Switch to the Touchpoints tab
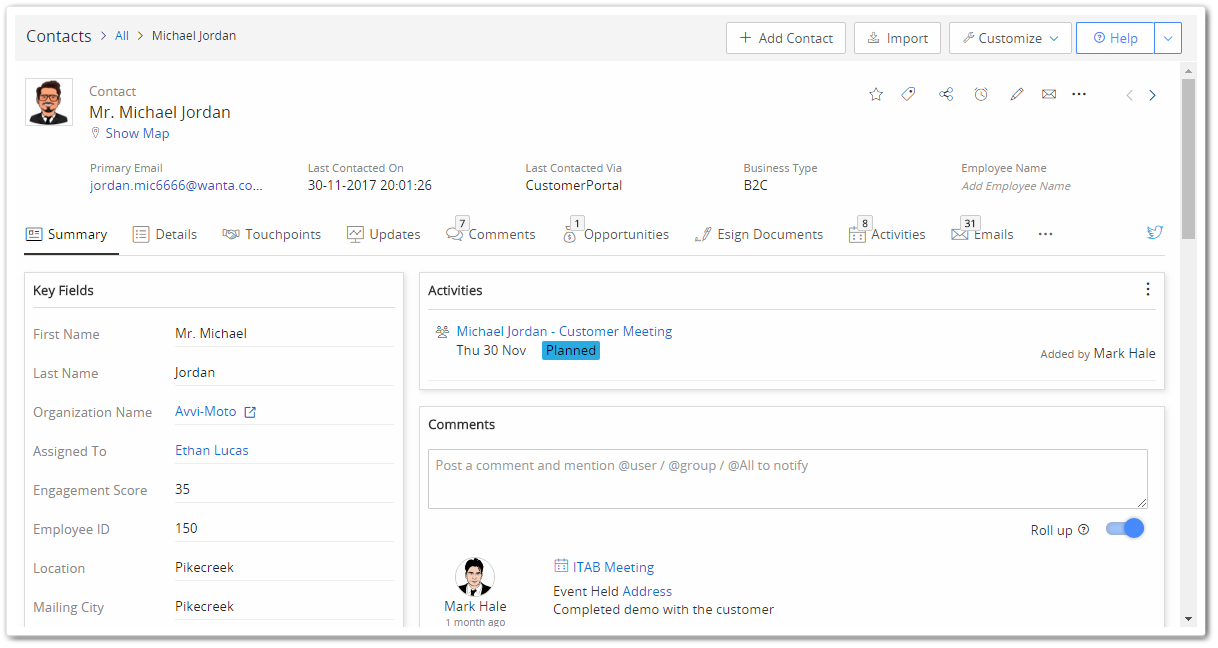 272,234
